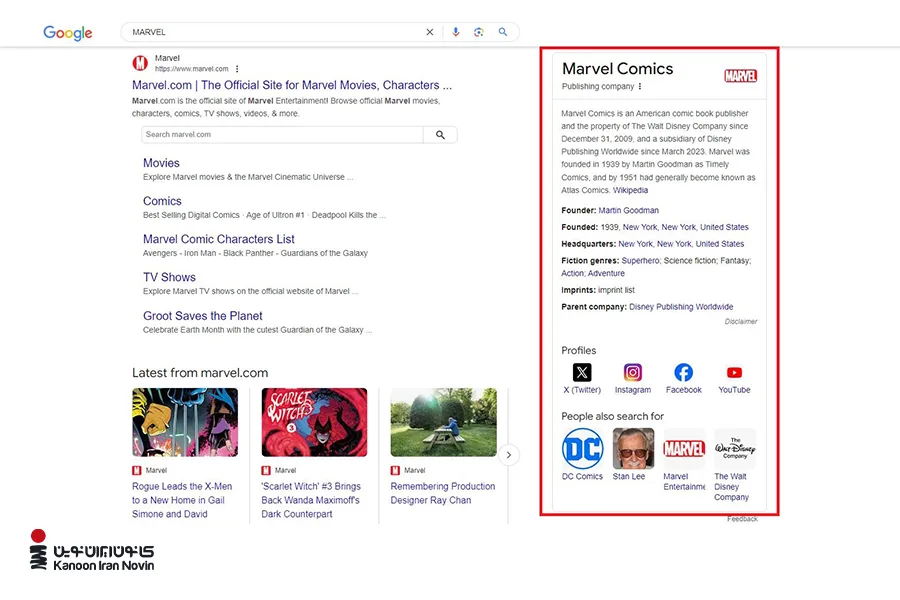Open 'Rogue Leads the X-Men' article title
The image size is (900, 600).
point(182,500)
